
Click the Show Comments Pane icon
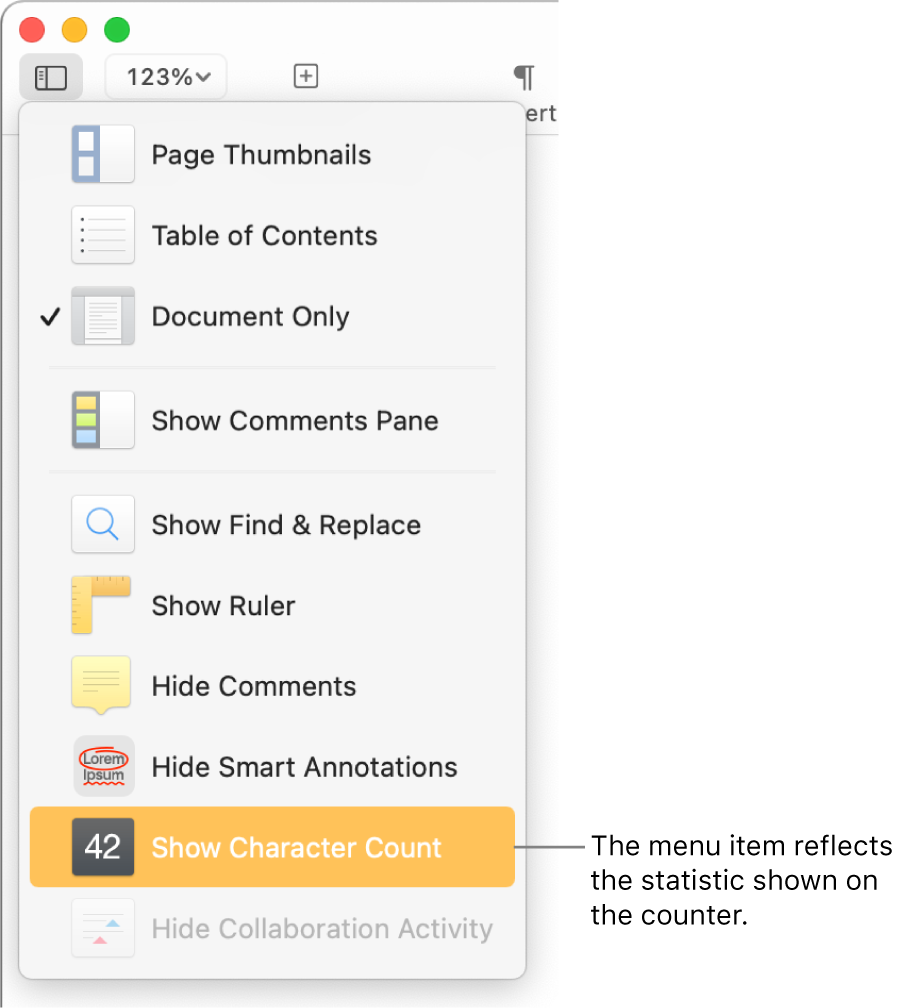coord(103,420)
